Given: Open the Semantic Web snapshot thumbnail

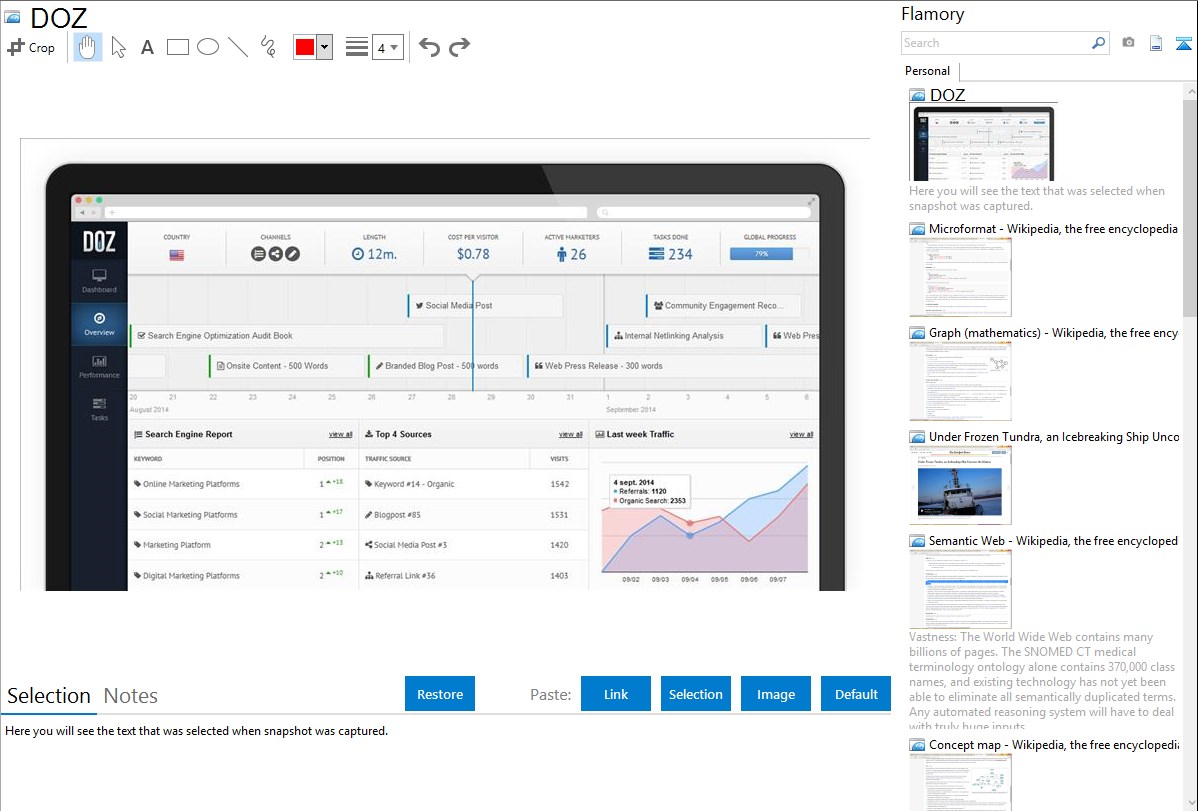Looking at the screenshot, I should click(960, 589).
